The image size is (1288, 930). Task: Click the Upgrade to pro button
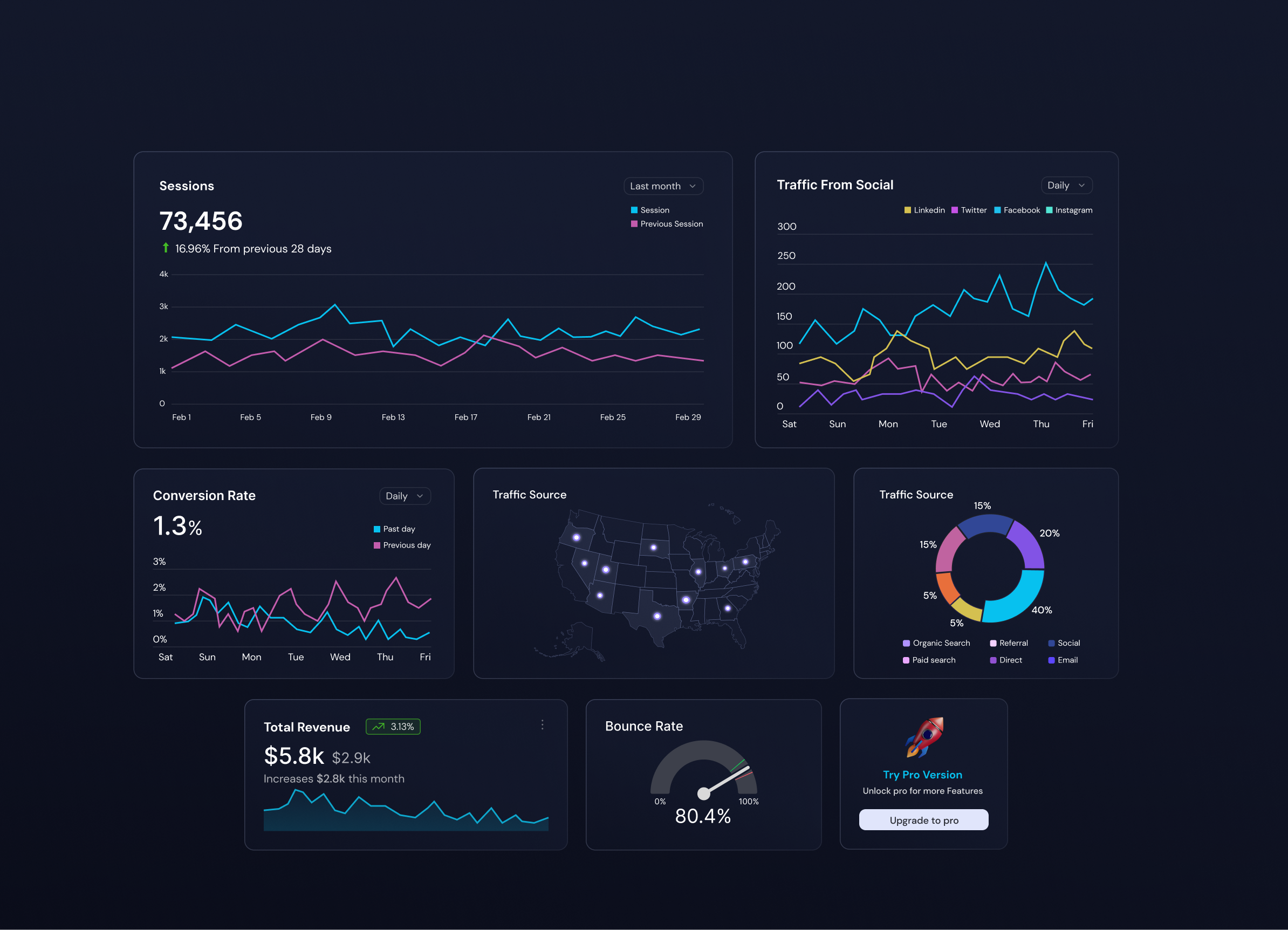(923, 820)
